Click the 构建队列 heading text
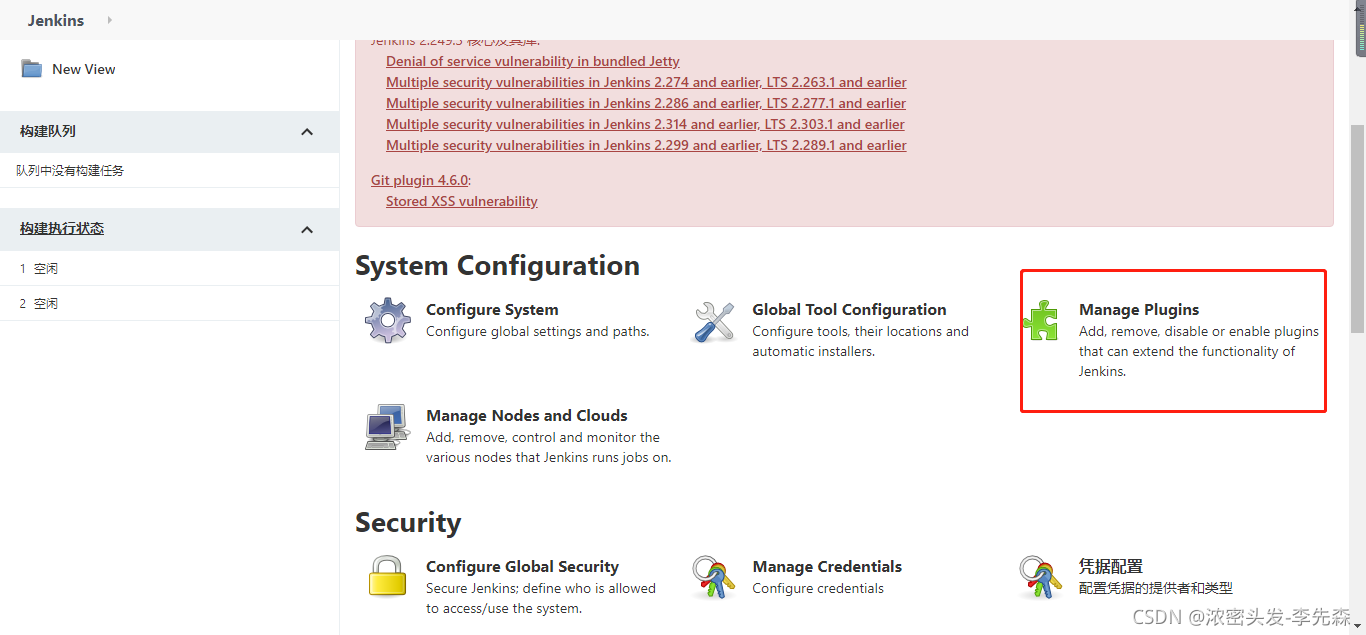Viewport: 1366px width, 635px height. pos(48,131)
